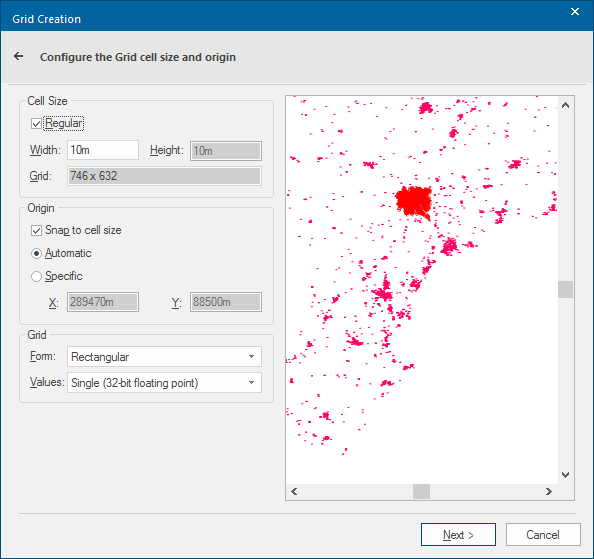Viewport: 594px width, 559px height.
Task: Click the Values dropdown arrow
Action: tap(251, 383)
